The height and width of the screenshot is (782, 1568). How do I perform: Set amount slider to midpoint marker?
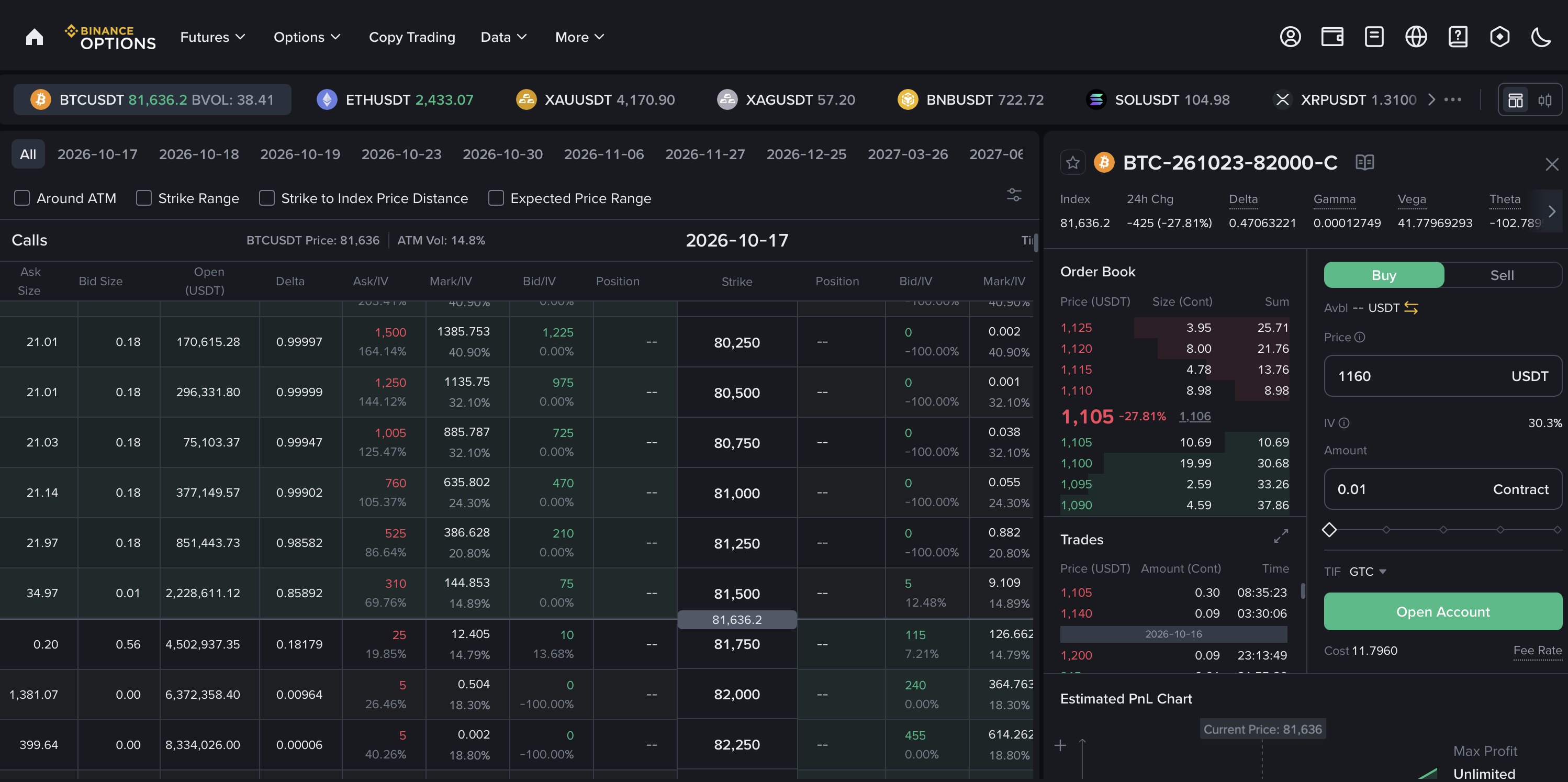coord(1442,530)
